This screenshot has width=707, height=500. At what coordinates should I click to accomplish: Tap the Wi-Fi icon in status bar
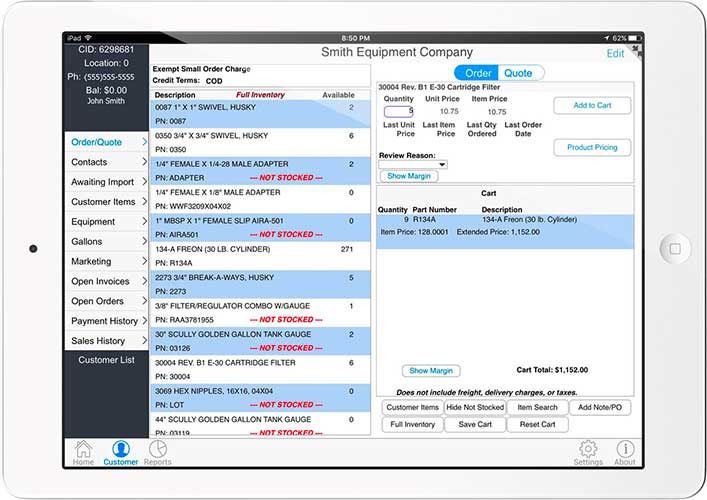(x=88, y=38)
